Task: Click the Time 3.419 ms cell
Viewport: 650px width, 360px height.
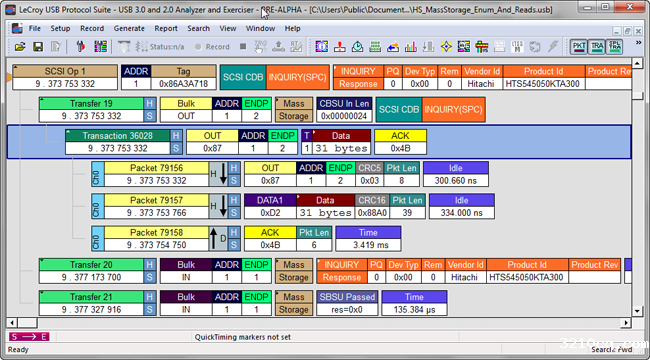Action: pyautogui.click(x=368, y=239)
